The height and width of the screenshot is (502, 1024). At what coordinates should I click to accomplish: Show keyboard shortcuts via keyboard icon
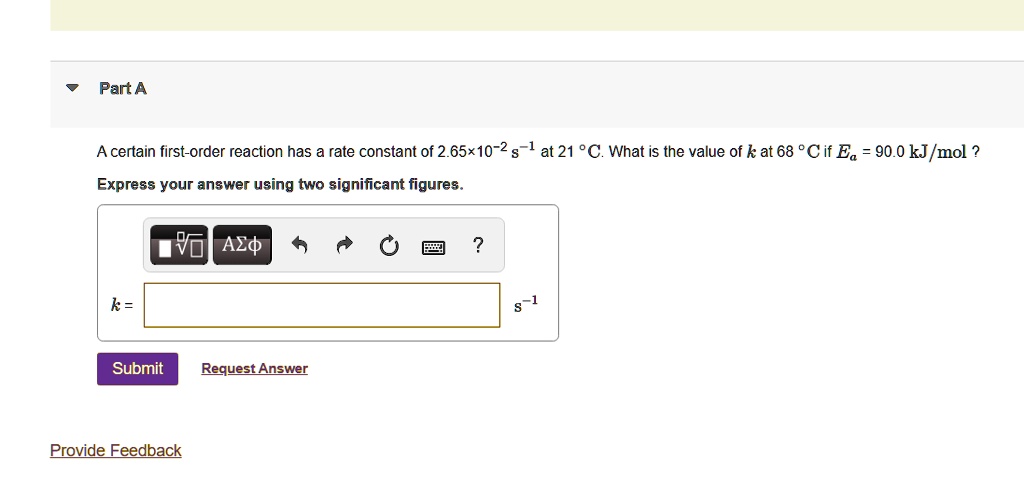pyautogui.click(x=433, y=246)
